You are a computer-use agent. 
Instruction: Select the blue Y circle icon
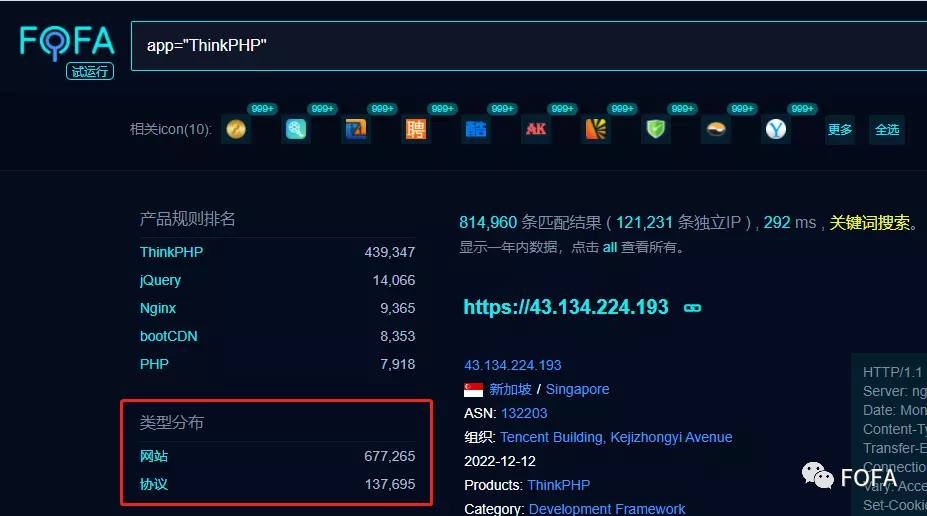[x=775, y=130]
